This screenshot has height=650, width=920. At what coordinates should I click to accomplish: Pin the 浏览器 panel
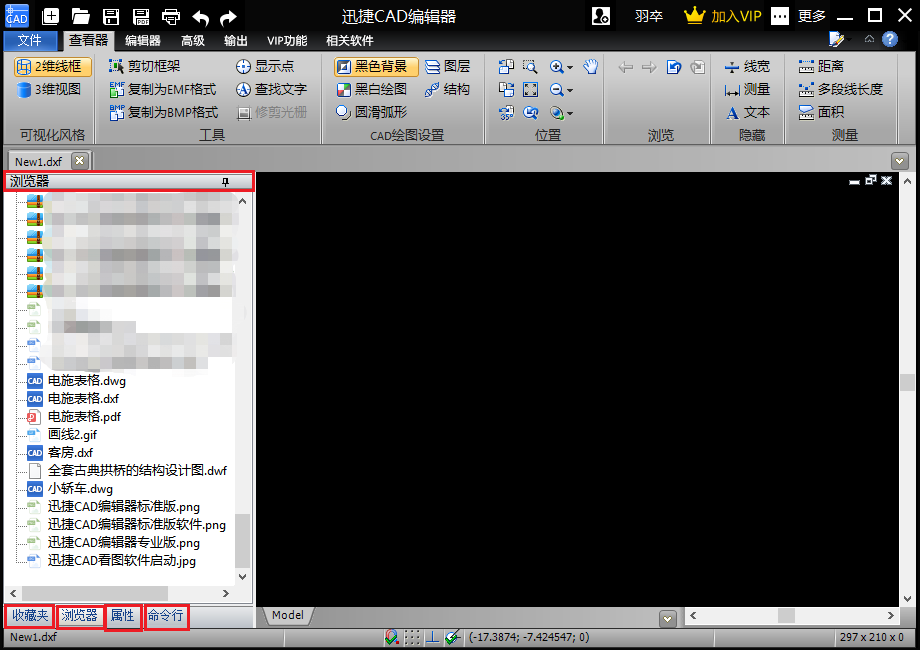(225, 182)
